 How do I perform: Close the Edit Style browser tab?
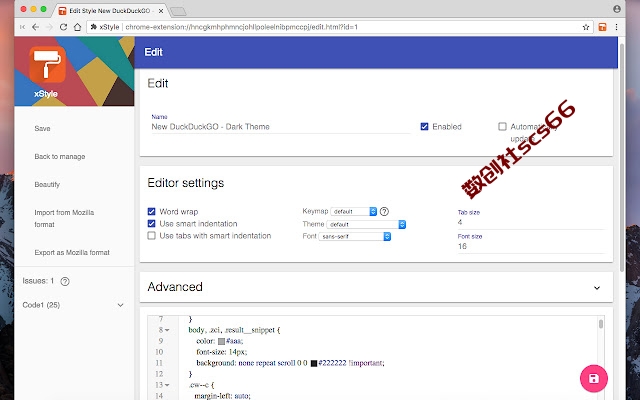click(161, 11)
